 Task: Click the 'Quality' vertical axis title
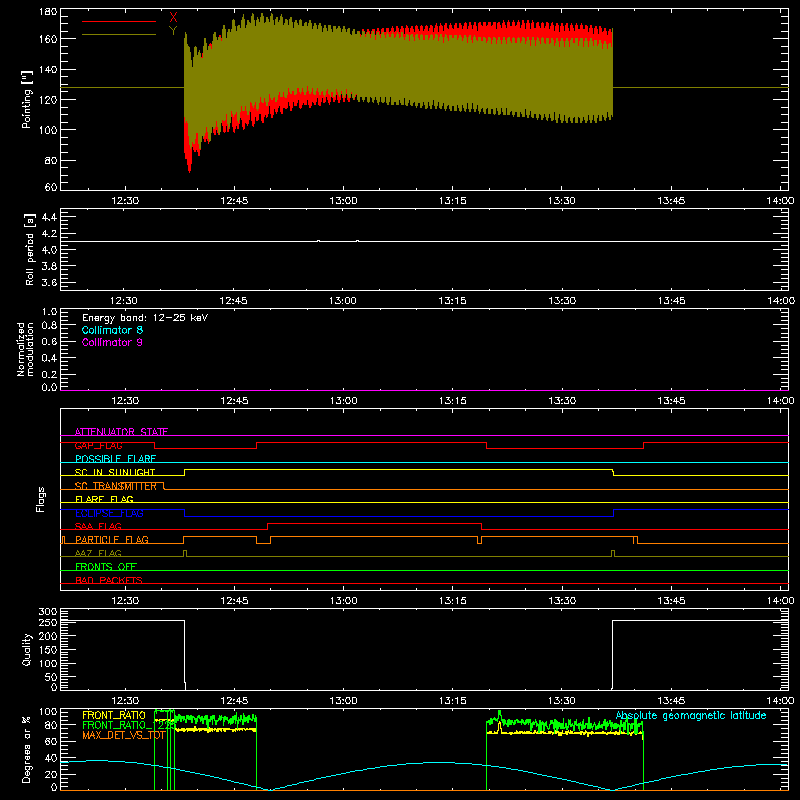(27, 649)
